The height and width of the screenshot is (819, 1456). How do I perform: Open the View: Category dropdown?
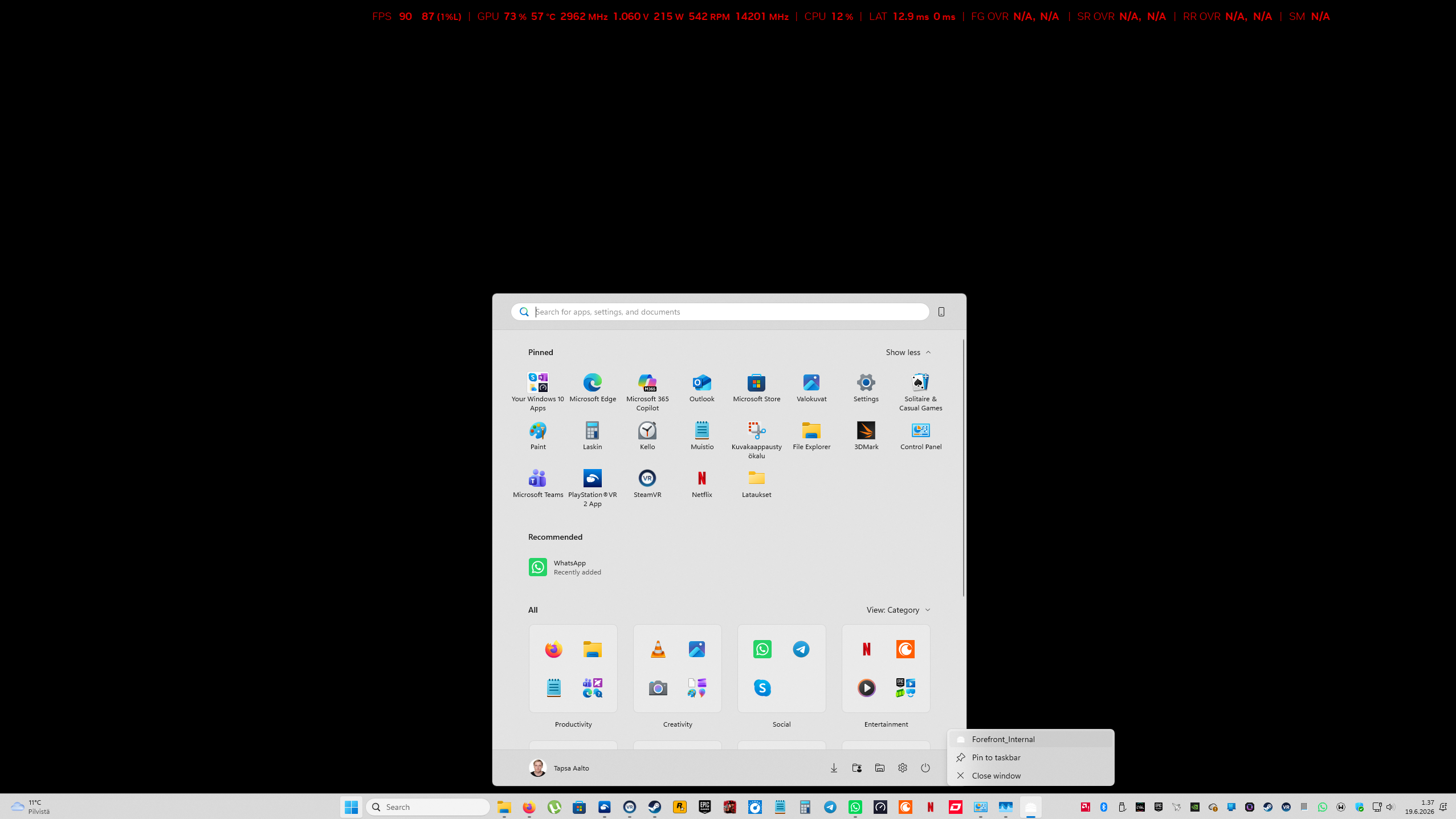point(898,610)
